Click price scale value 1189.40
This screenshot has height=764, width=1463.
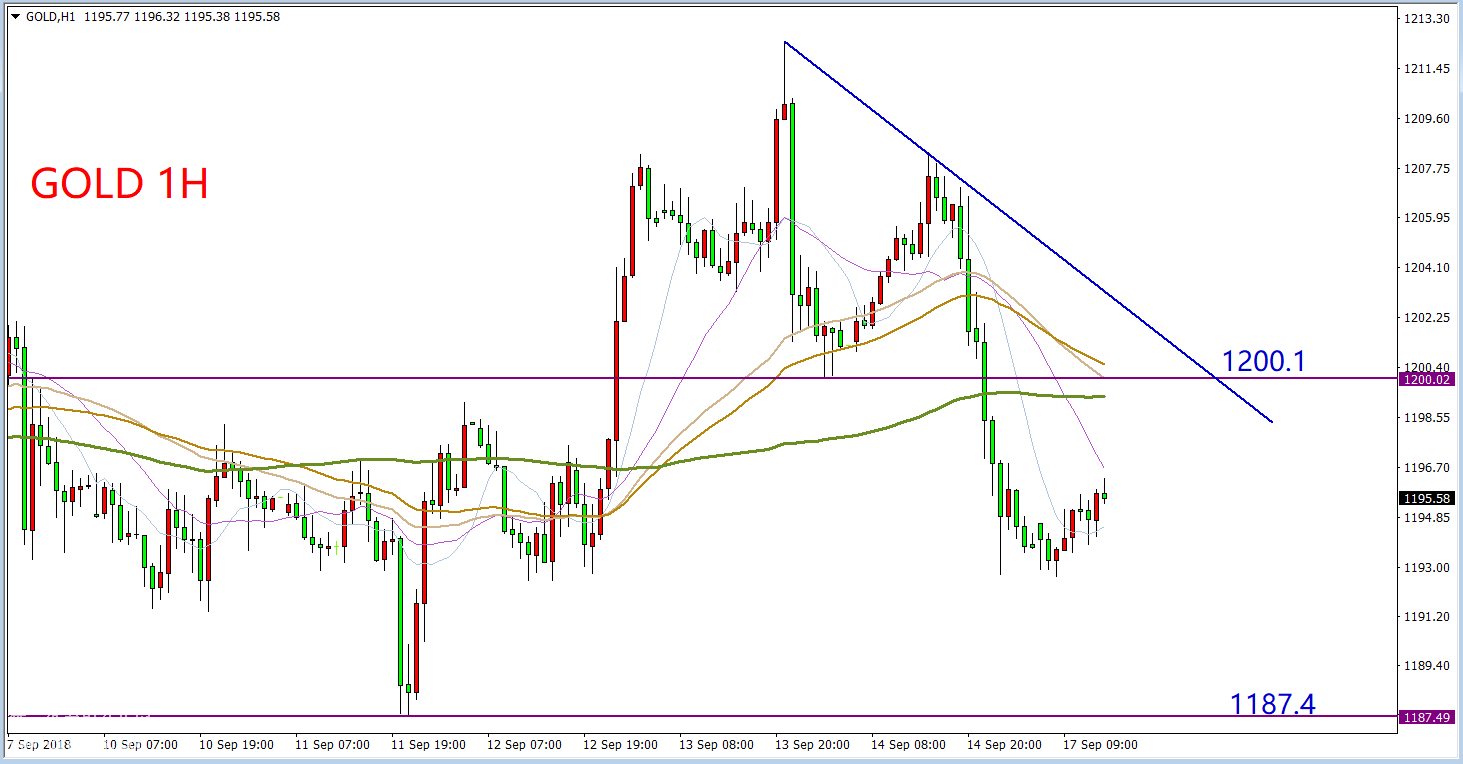click(1427, 666)
